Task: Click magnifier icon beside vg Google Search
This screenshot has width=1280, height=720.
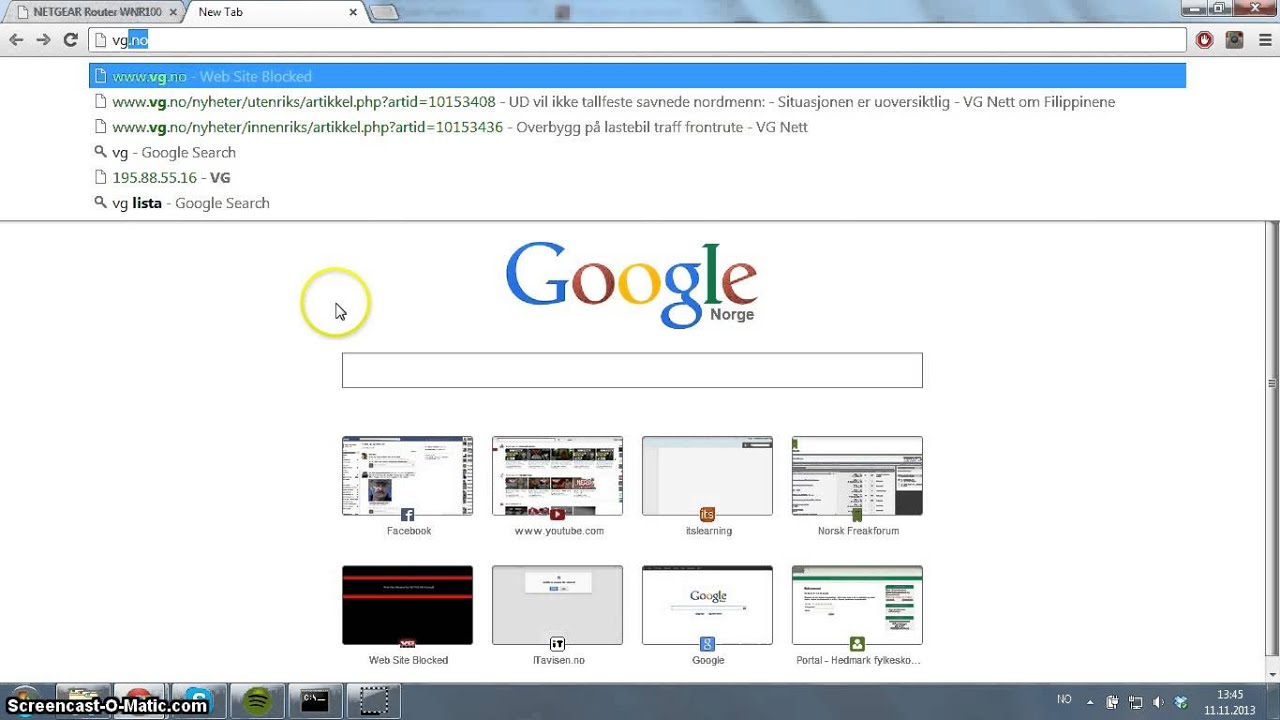Action: [x=100, y=152]
